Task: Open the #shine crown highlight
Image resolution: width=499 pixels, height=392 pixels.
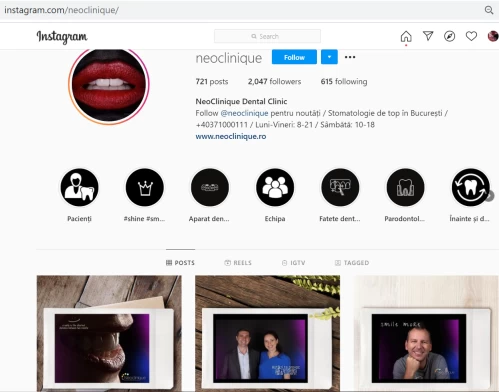Action: click(x=145, y=187)
